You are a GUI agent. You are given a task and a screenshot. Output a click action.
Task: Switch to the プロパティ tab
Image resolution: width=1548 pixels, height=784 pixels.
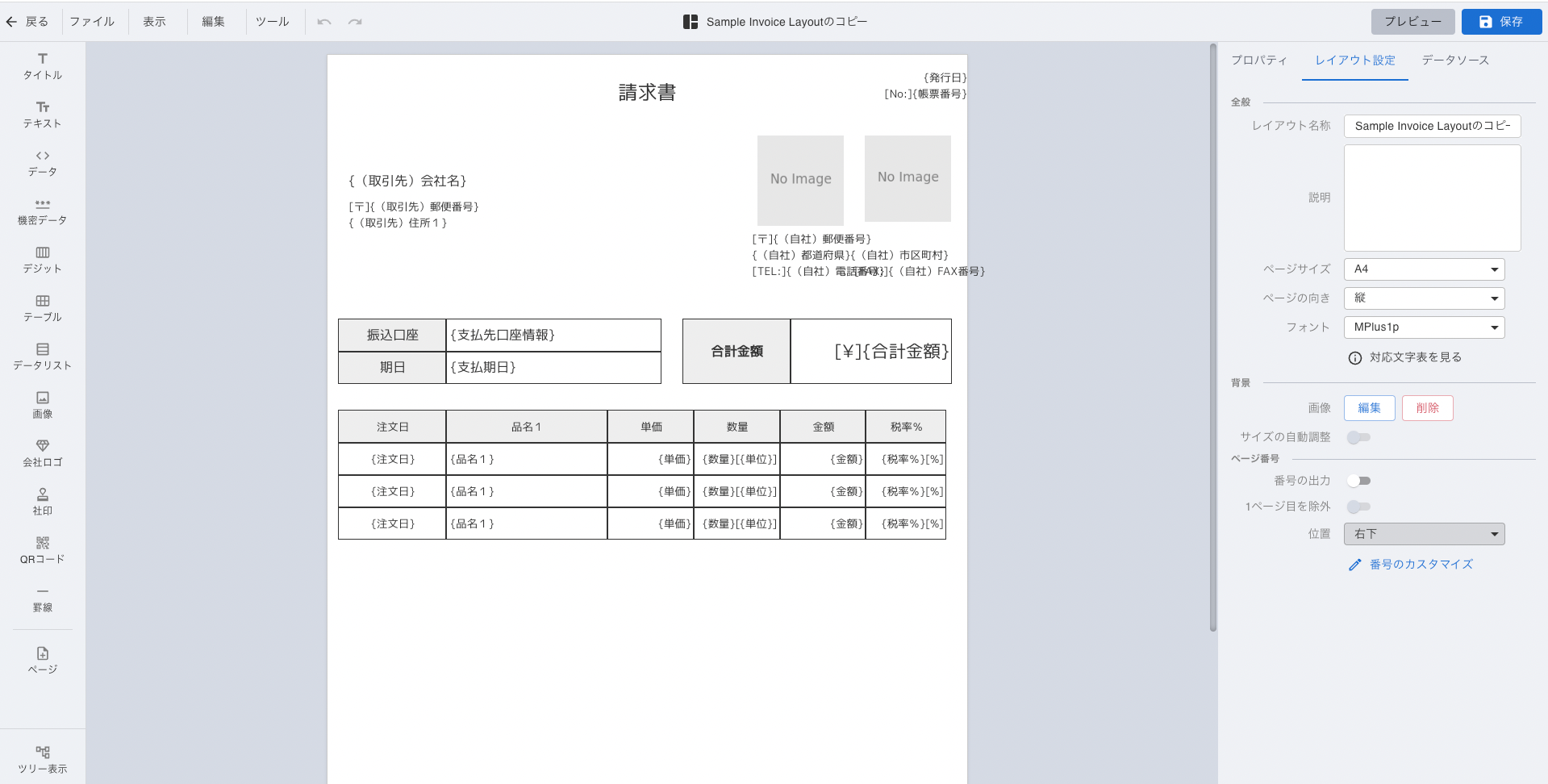1259,60
